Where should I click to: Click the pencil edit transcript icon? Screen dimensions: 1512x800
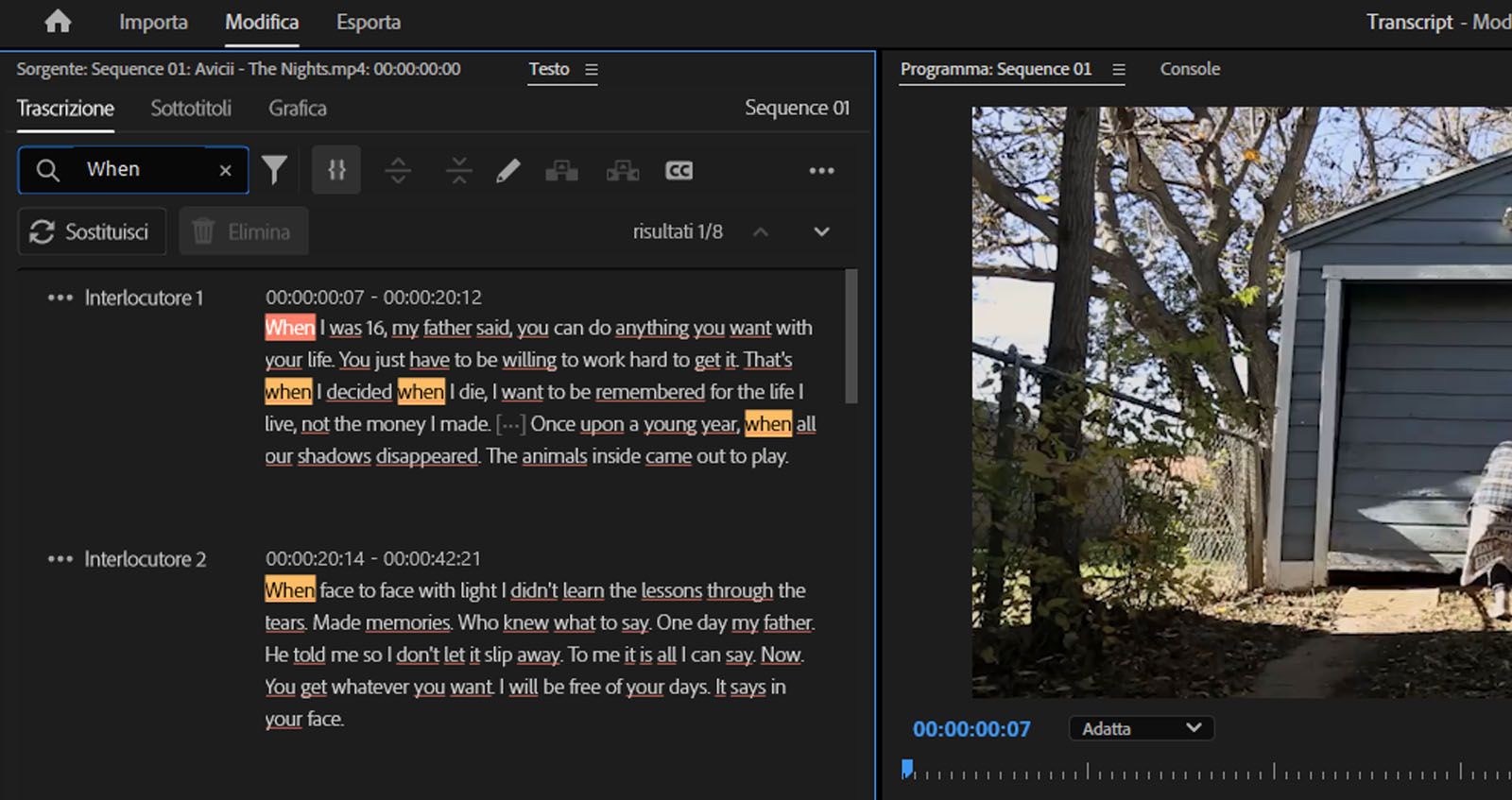click(508, 171)
